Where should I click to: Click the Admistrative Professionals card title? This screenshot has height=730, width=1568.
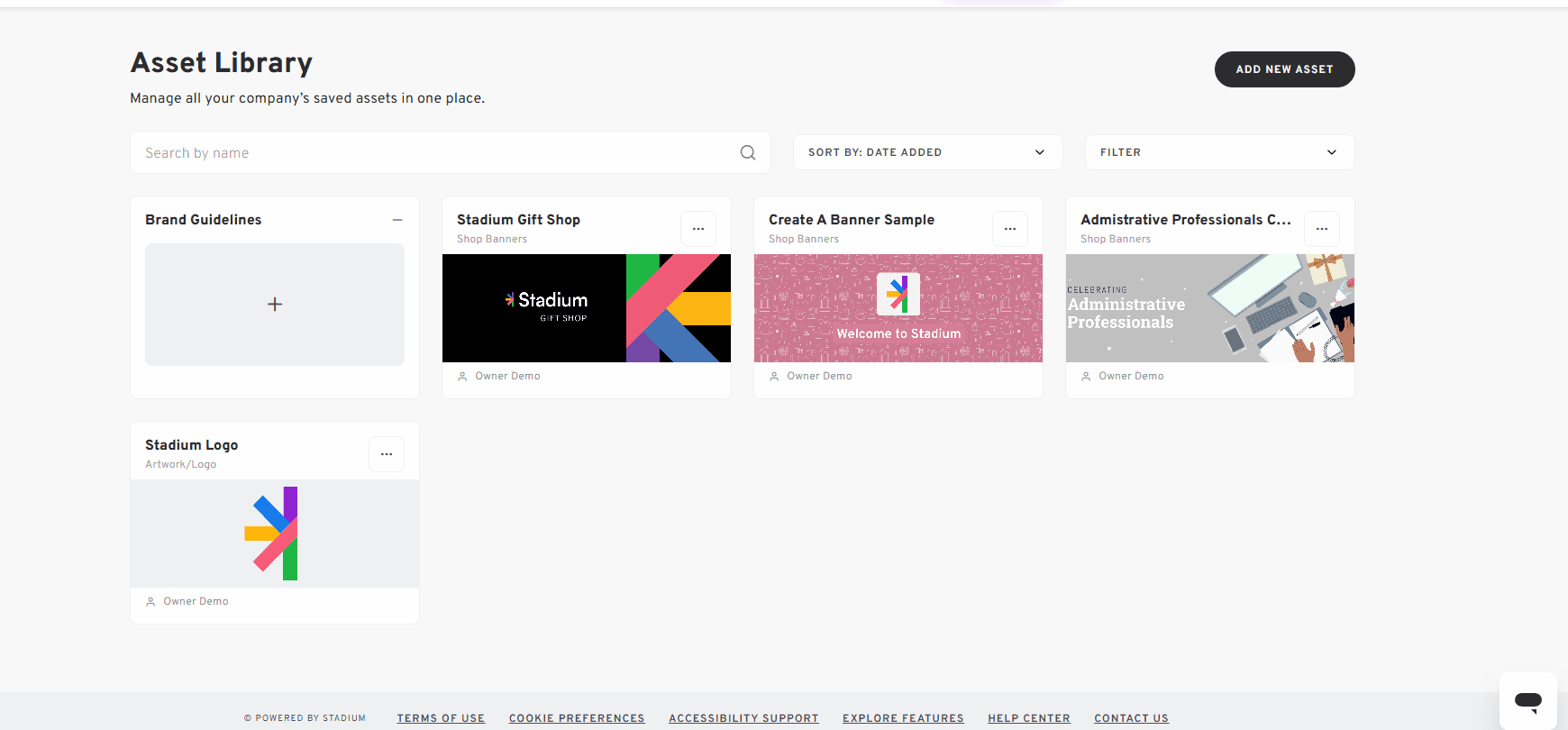pos(1186,220)
